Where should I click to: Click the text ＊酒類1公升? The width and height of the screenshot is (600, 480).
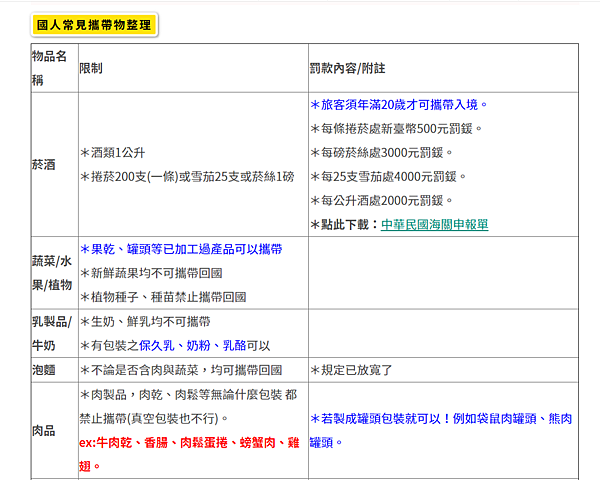pos(112,153)
